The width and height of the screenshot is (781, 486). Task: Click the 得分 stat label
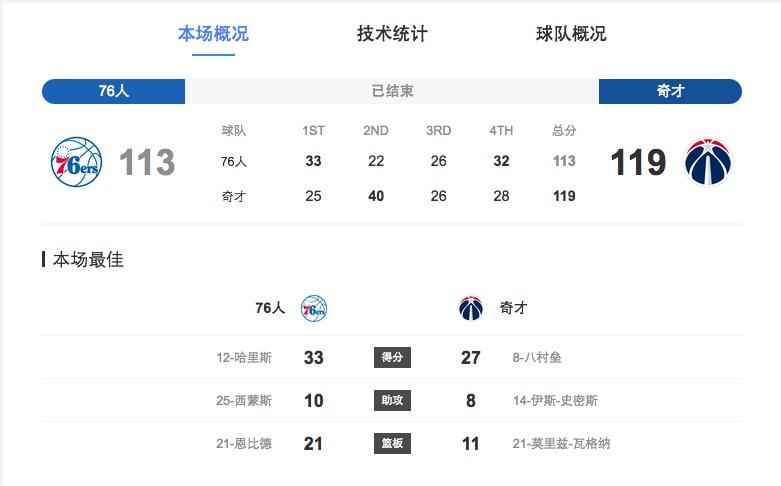392,357
